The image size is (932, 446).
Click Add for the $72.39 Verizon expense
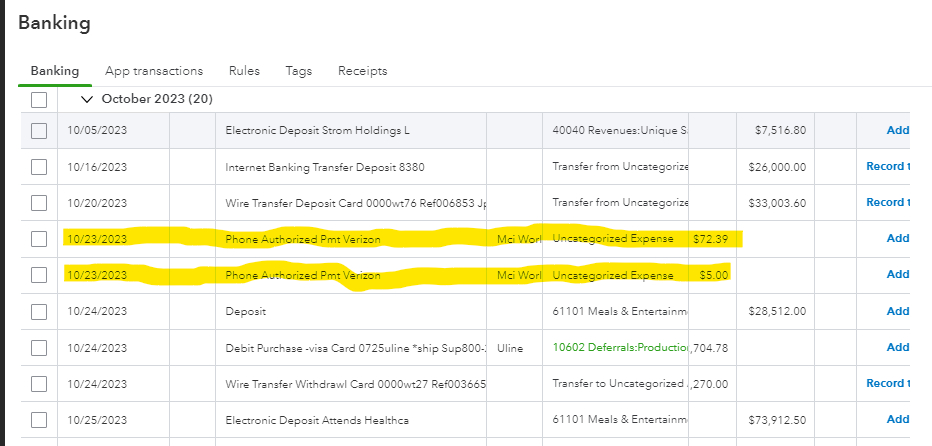coord(897,238)
